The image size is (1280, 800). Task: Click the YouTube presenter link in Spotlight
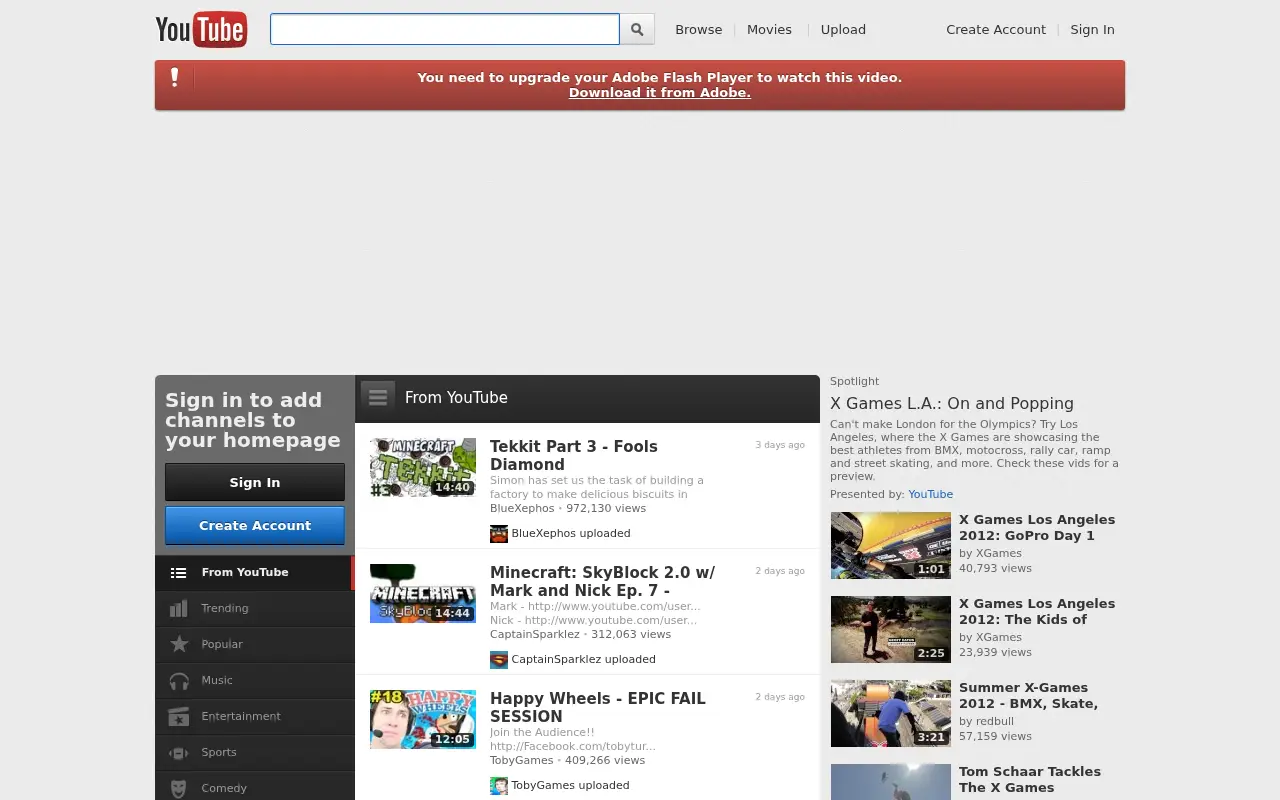(930, 494)
